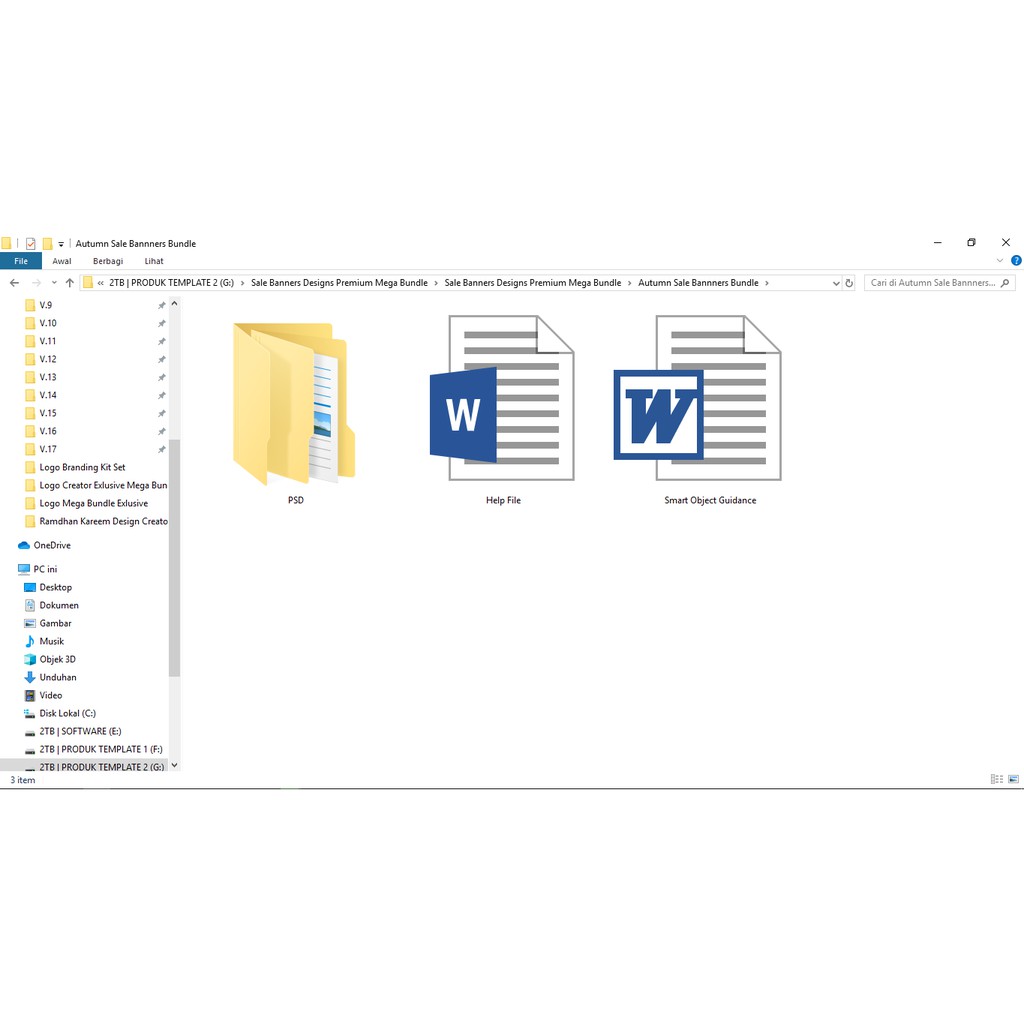Open the PSD folder
The height and width of the screenshot is (1024, 1024).
pyautogui.click(x=294, y=405)
